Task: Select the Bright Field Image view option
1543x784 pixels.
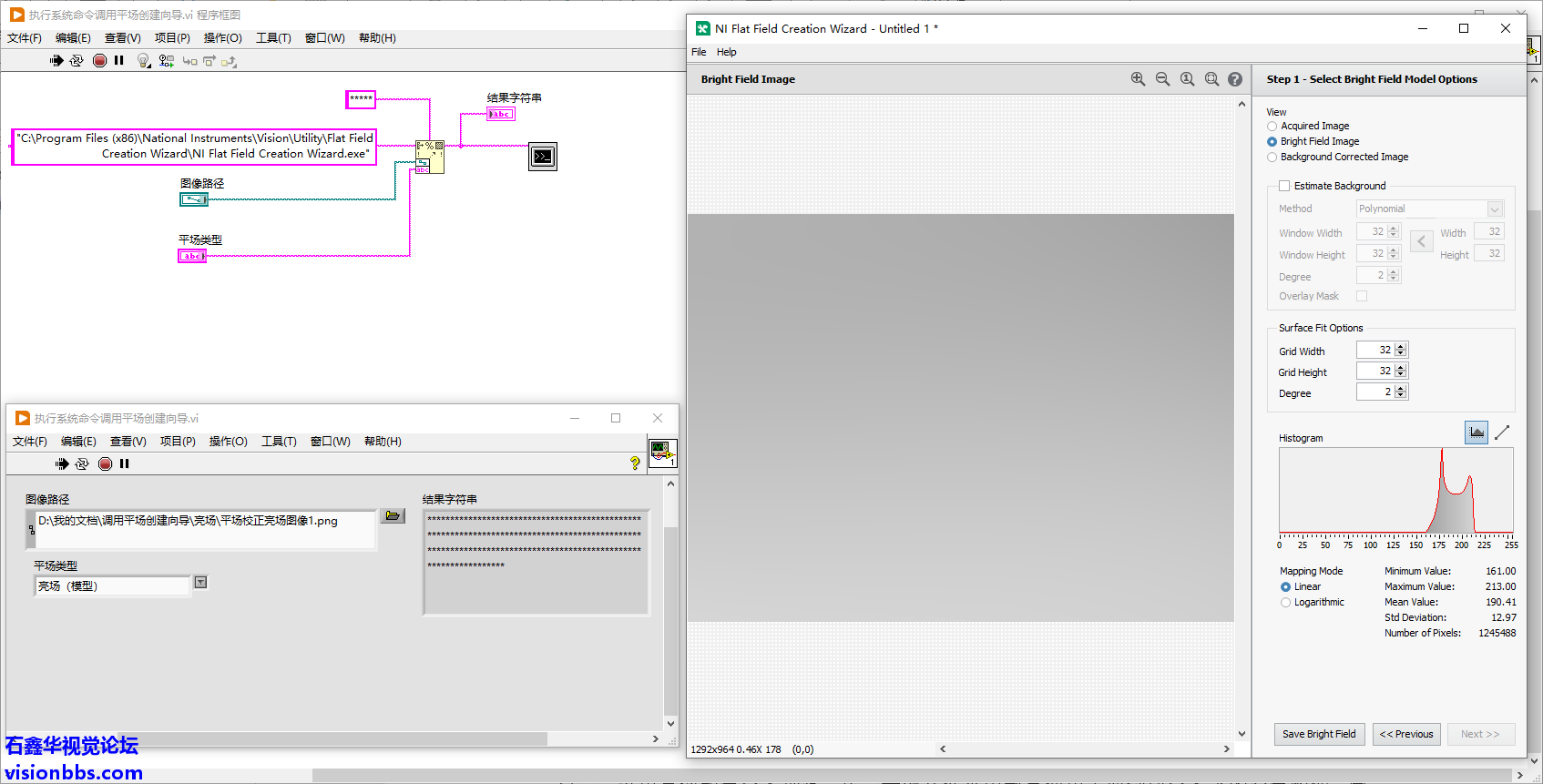Action: [x=1272, y=142]
